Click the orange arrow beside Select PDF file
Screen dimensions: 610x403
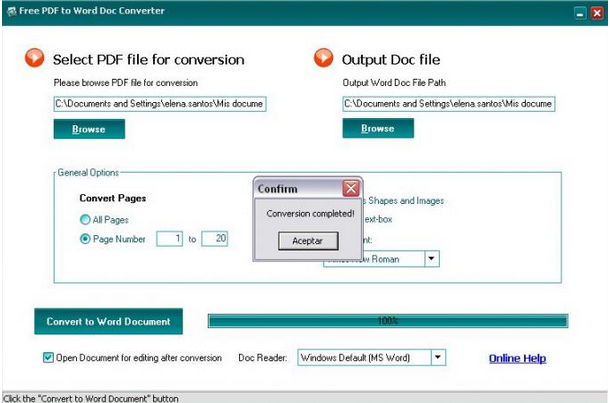click(35, 58)
